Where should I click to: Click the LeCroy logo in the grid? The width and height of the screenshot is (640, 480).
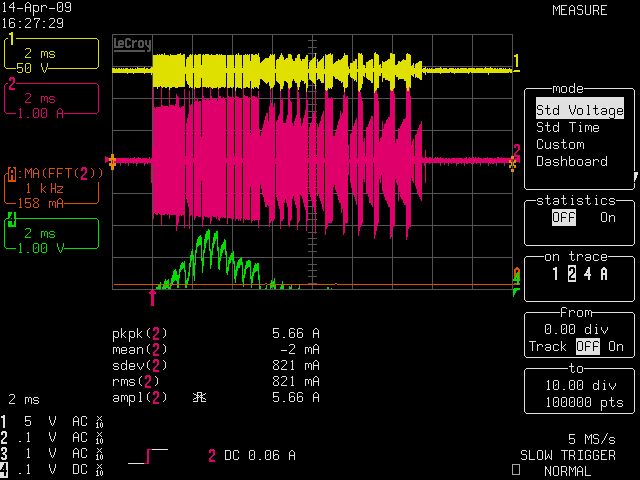[x=132, y=43]
